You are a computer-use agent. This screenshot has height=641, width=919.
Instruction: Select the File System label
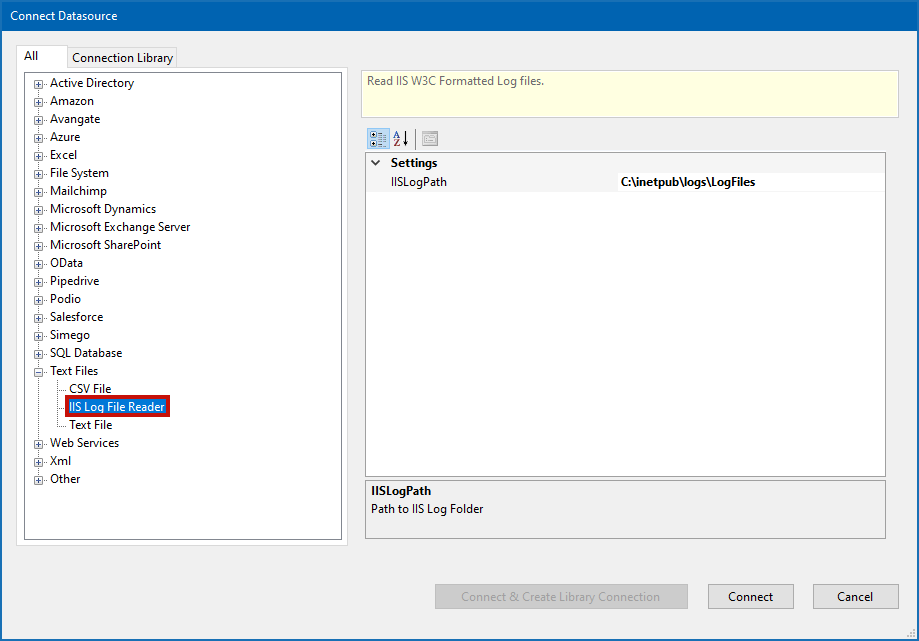point(79,173)
